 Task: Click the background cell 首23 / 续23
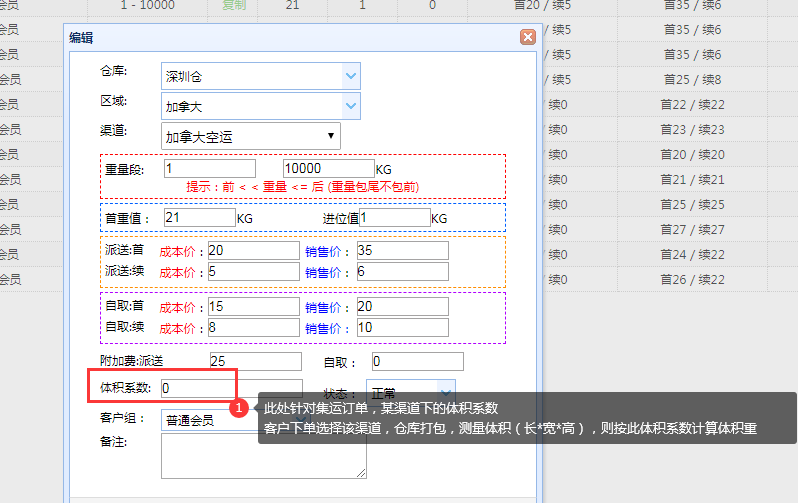(692, 129)
